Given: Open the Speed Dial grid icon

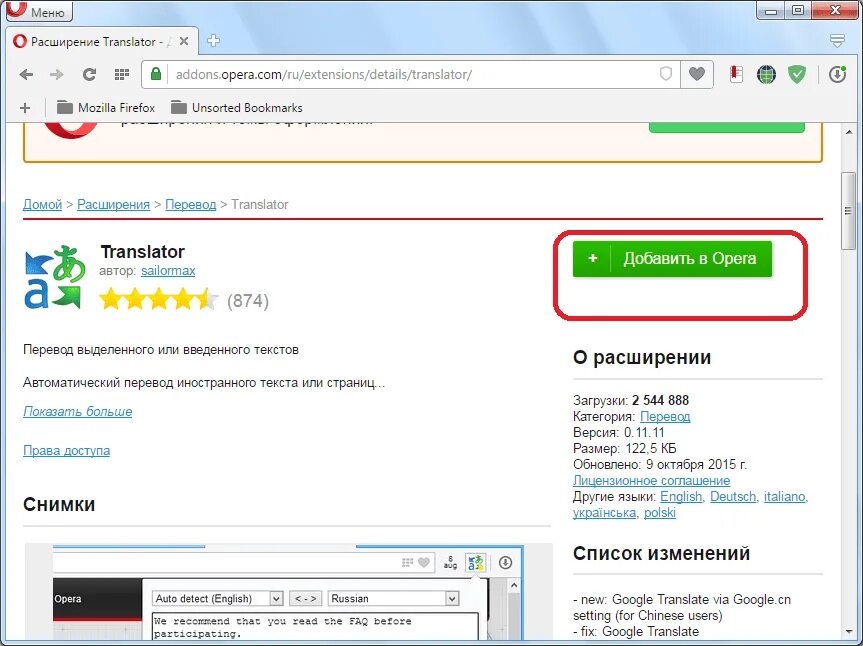Looking at the screenshot, I should 122,74.
